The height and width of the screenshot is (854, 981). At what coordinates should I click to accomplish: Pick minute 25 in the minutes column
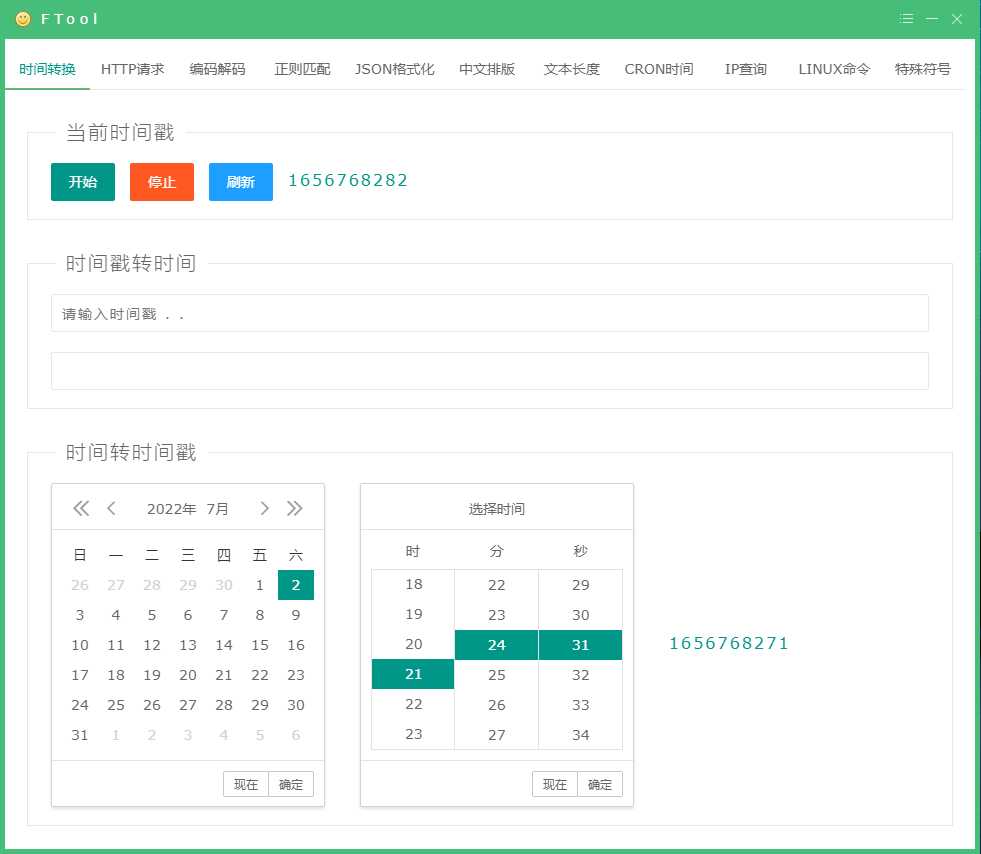(496, 675)
